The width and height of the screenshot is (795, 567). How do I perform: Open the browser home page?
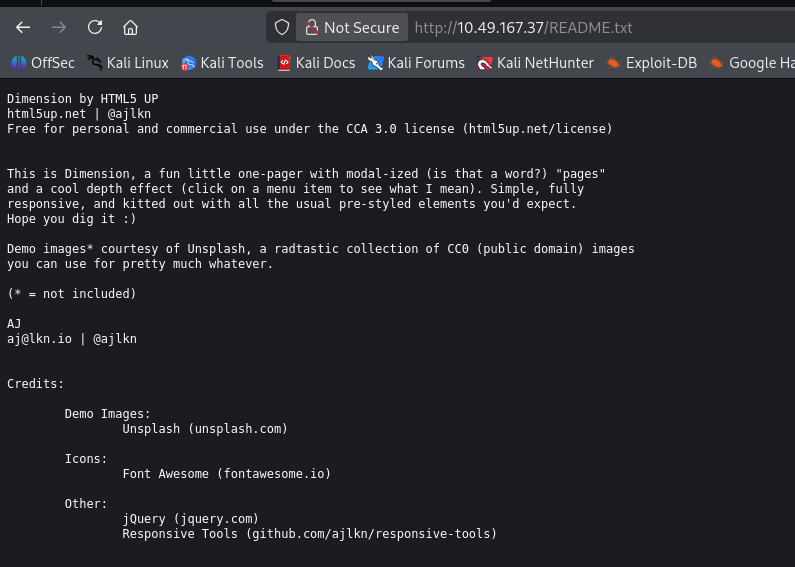pyautogui.click(x=131, y=27)
